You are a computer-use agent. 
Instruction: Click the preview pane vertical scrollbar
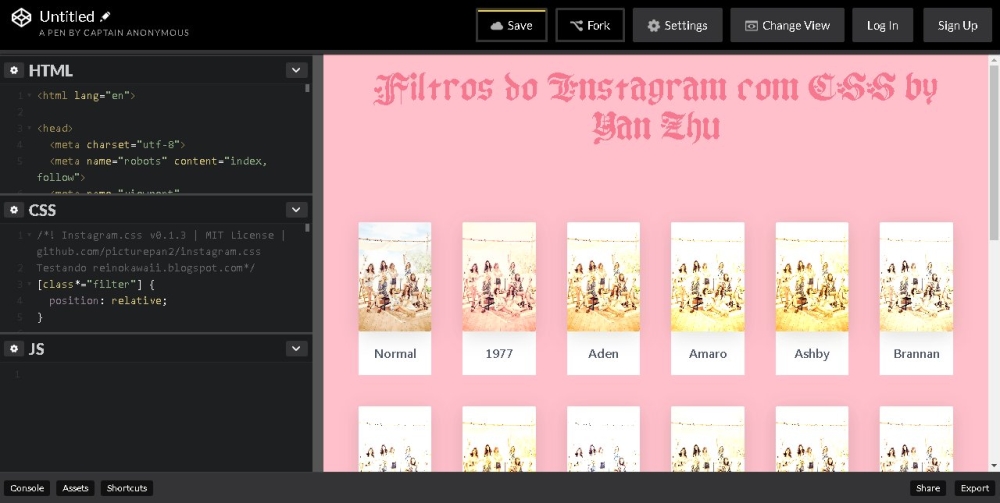pos(994,151)
